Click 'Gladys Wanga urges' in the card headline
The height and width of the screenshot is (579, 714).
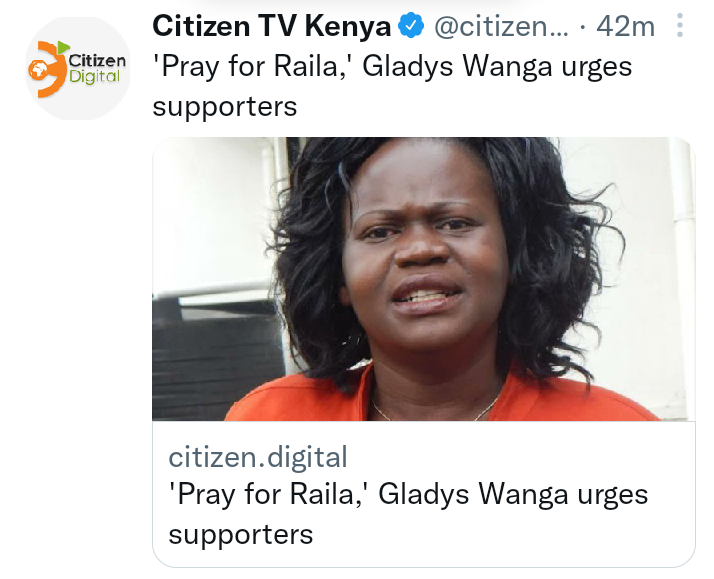(513, 495)
